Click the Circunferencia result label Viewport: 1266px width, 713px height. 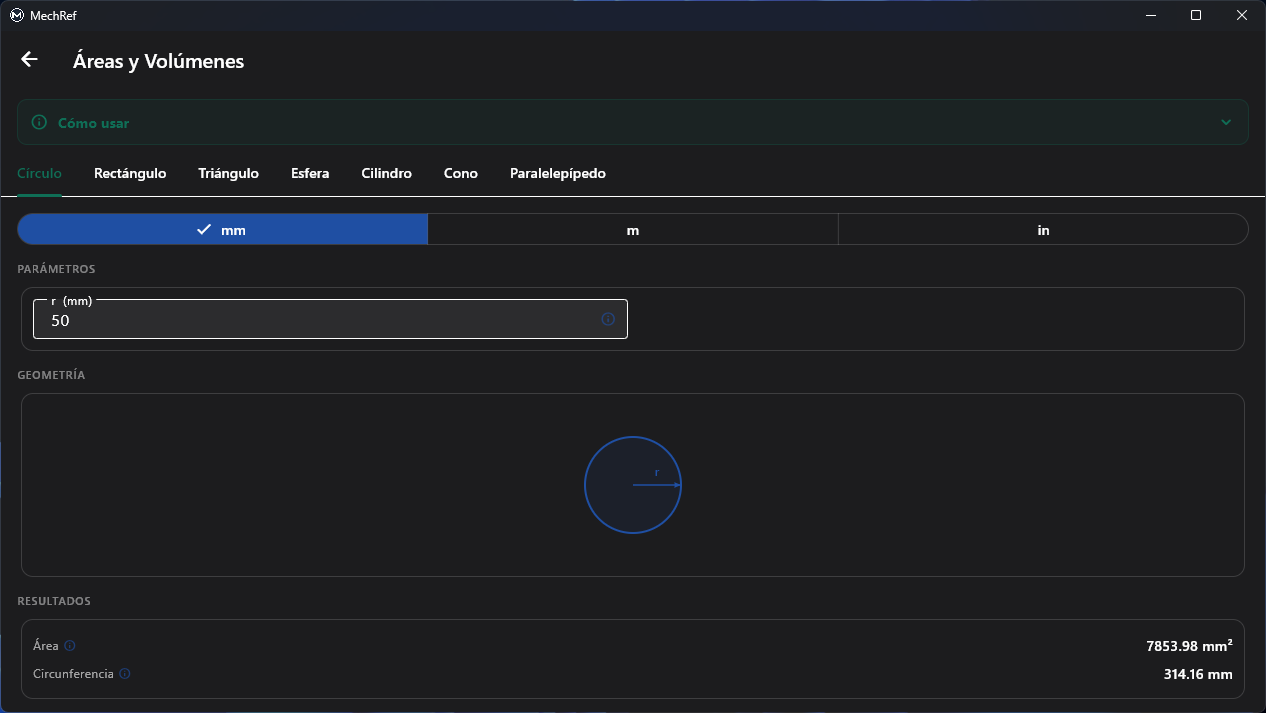tap(74, 674)
